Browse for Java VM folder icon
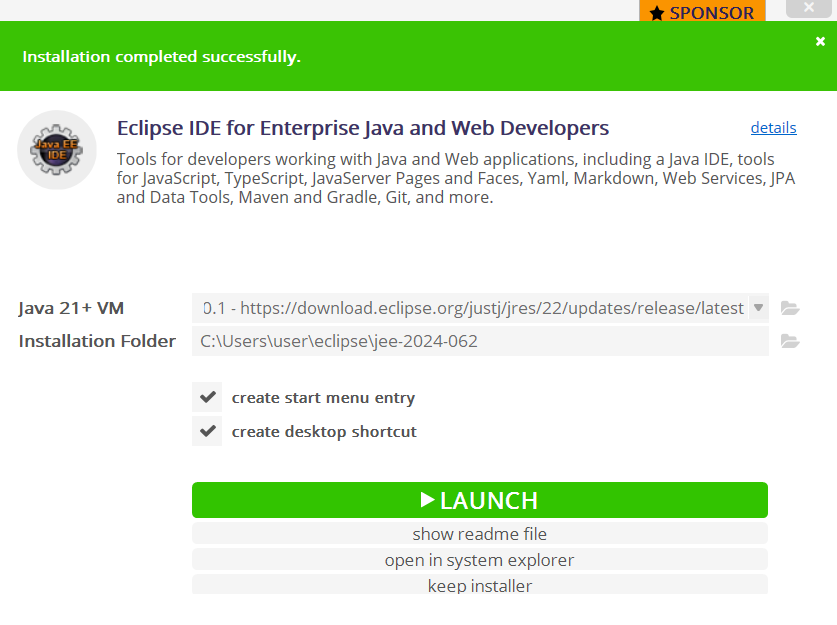This screenshot has height=625, width=837. [x=790, y=308]
